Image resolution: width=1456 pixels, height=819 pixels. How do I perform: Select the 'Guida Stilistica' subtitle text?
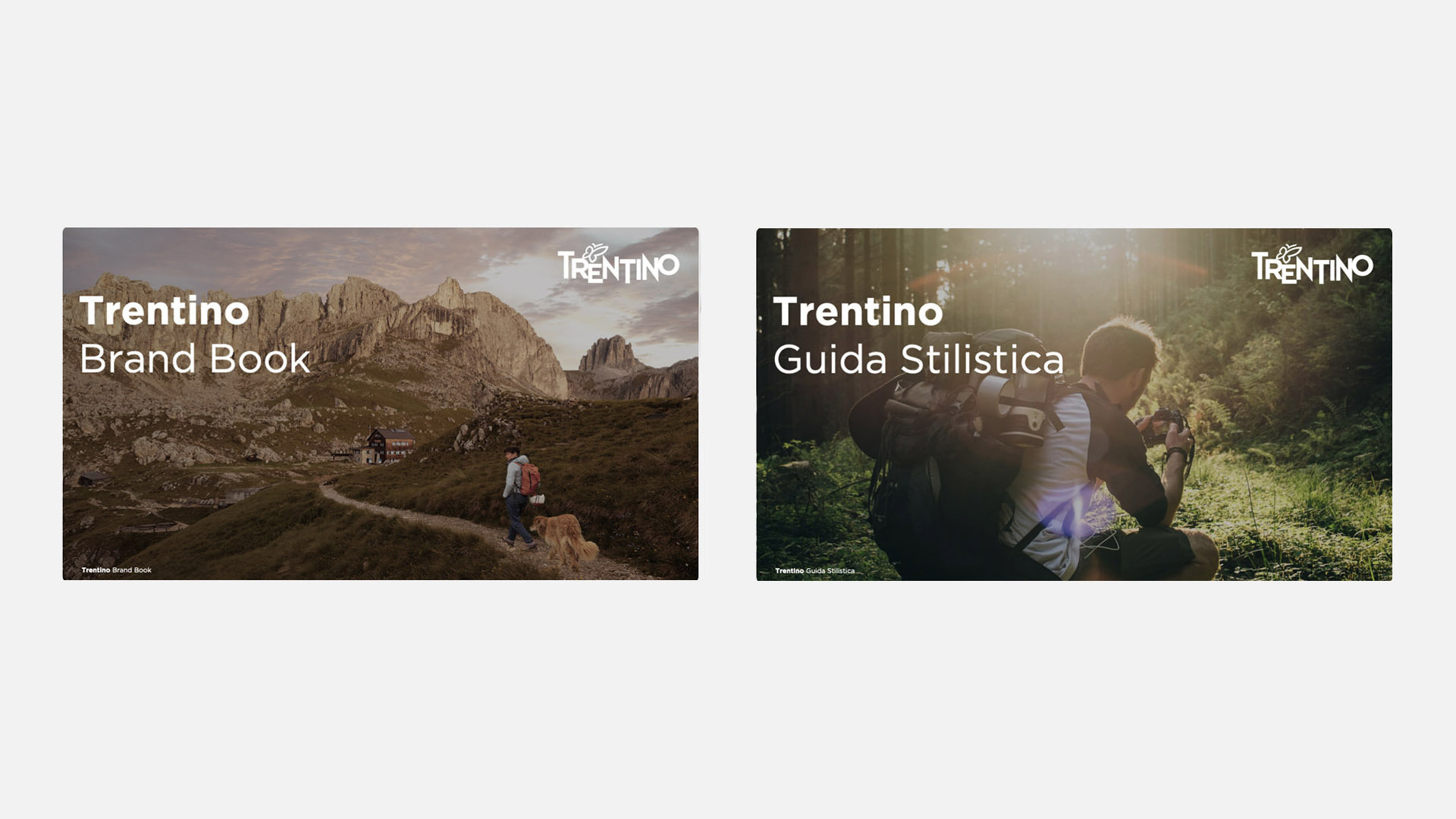pyautogui.click(x=918, y=359)
